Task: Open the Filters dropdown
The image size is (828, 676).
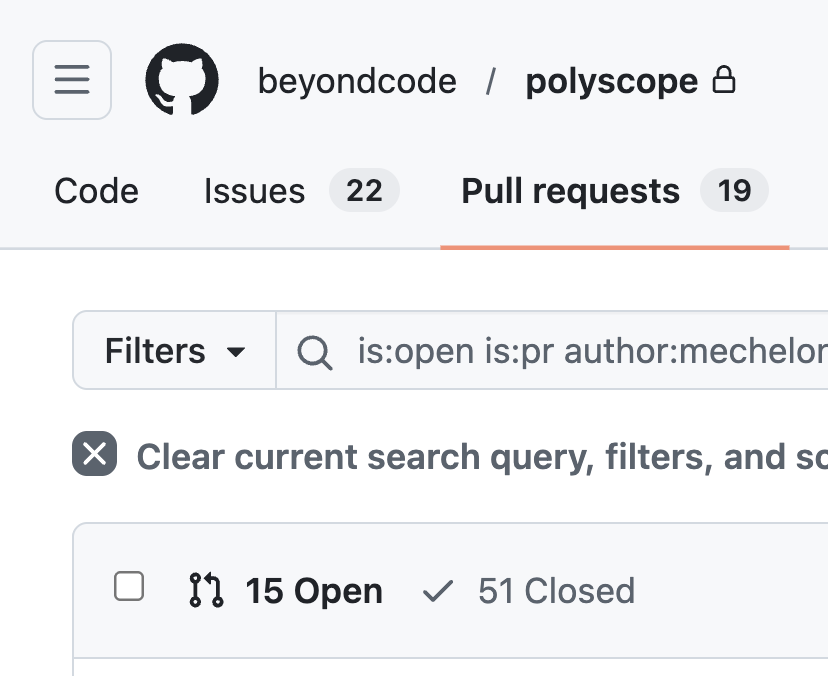Action: pyautogui.click(x=174, y=351)
